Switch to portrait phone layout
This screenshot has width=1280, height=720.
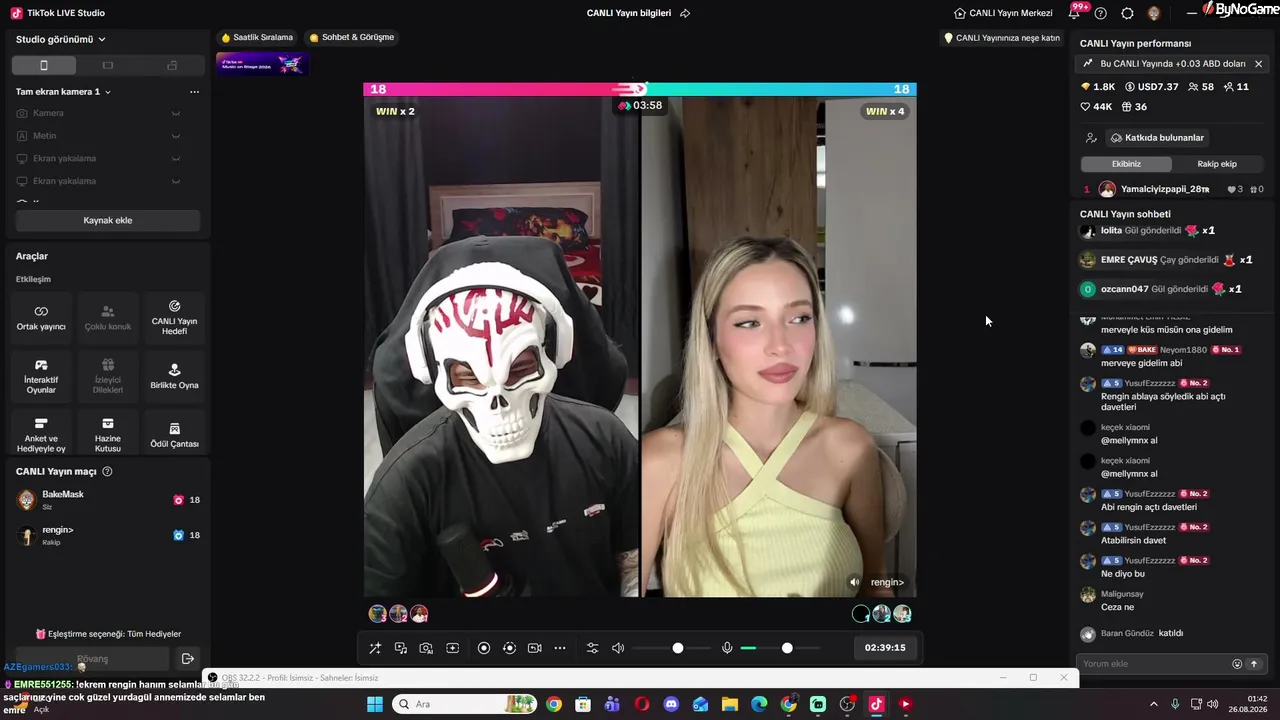tap(43, 65)
